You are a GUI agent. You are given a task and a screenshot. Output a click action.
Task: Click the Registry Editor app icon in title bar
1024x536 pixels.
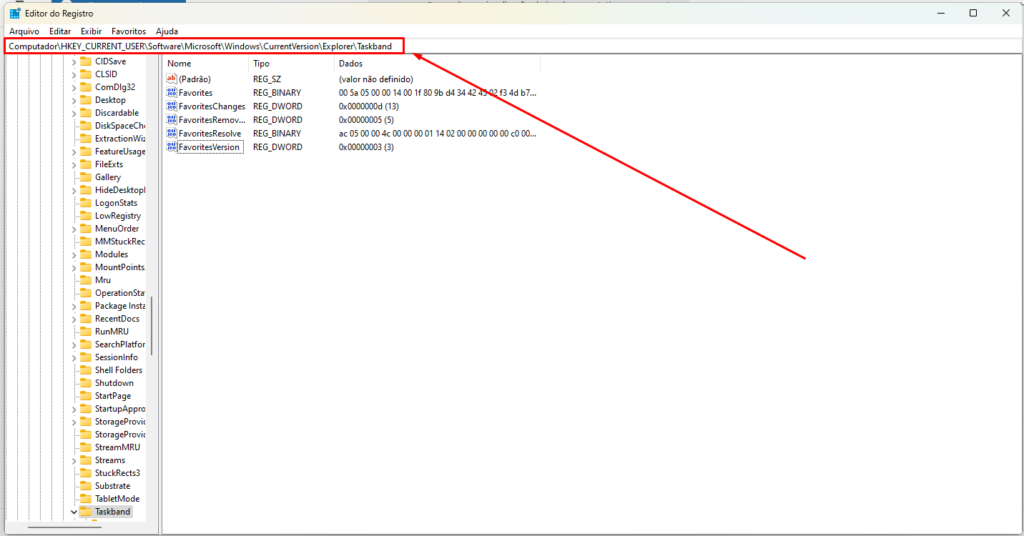point(15,13)
